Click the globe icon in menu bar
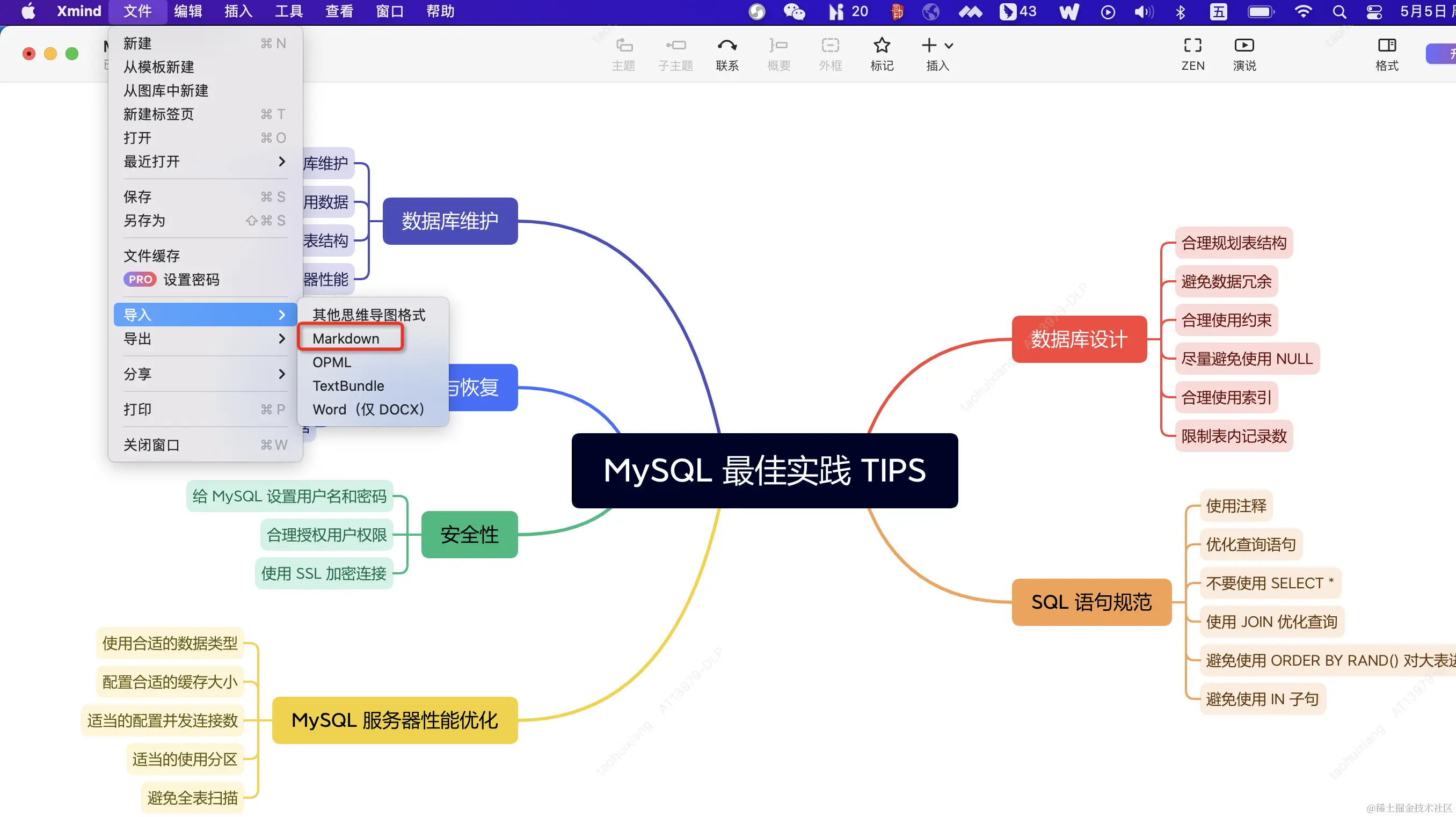This screenshot has height=817, width=1456. (x=930, y=11)
